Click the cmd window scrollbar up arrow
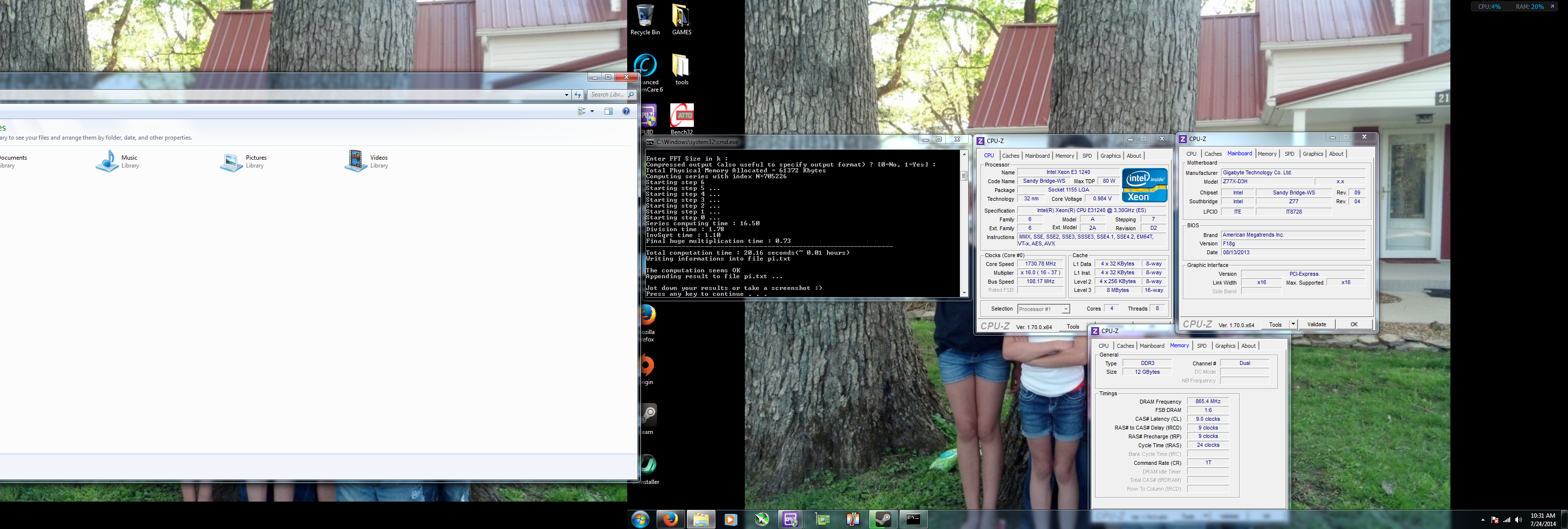The width and height of the screenshot is (1568, 529). coord(964,155)
